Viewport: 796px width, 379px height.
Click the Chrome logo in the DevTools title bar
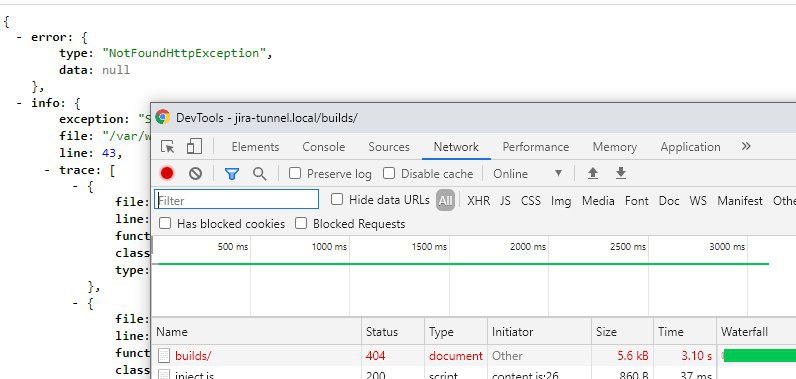coord(162,117)
